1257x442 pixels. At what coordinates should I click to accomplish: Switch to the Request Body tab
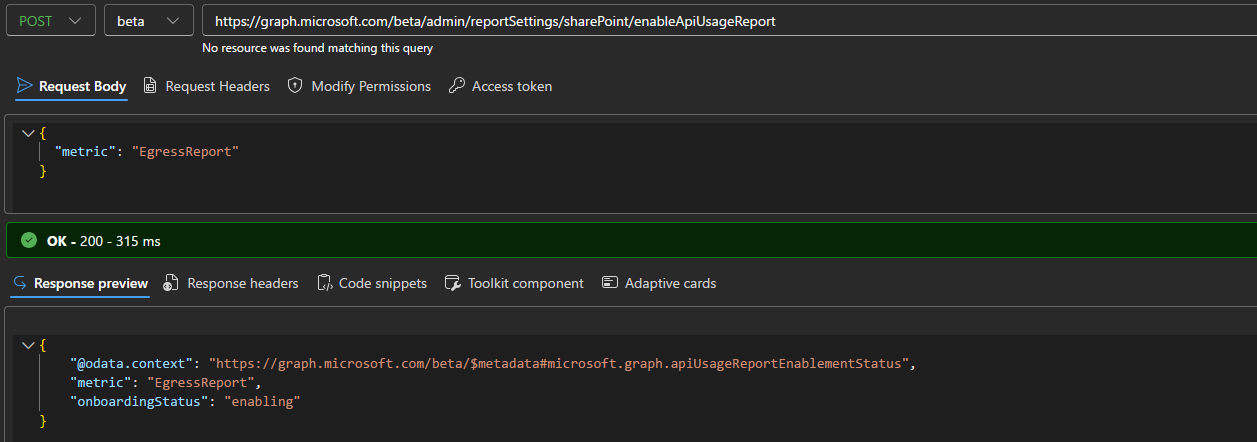click(x=71, y=86)
